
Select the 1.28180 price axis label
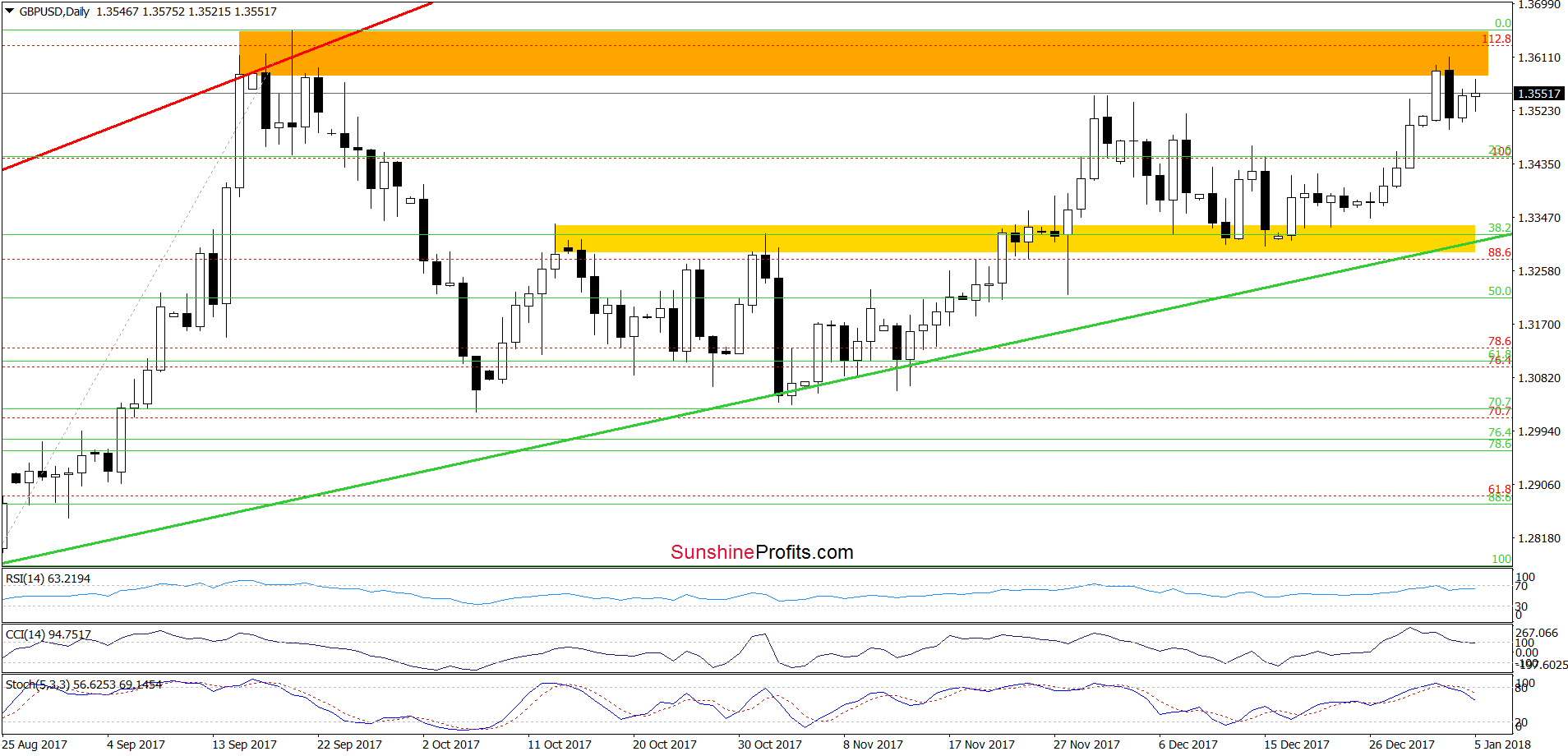[1539, 538]
